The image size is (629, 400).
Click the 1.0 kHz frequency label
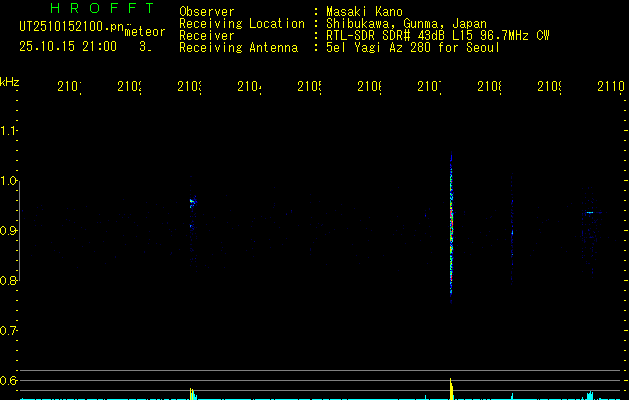pos(8,181)
